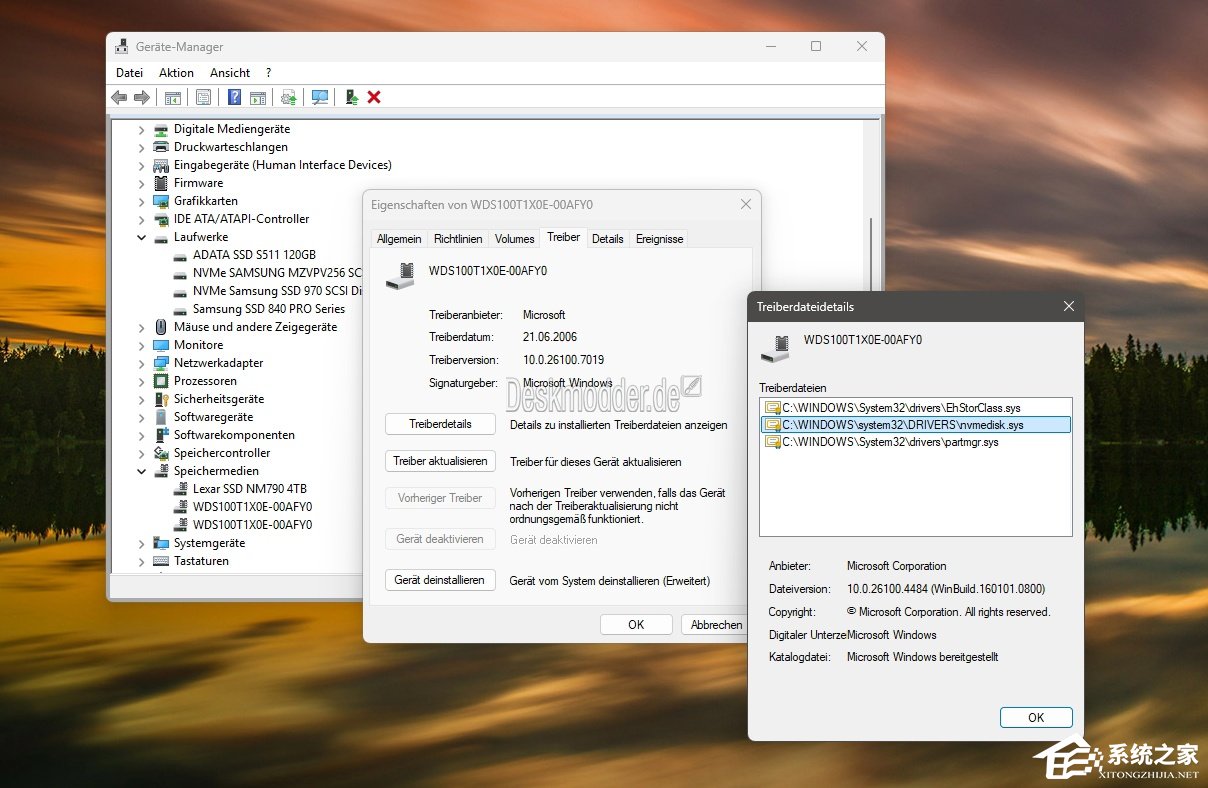This screenshot has height=788, width=1208.
Task: Switch to the Volumes tab
Action: 514,238
